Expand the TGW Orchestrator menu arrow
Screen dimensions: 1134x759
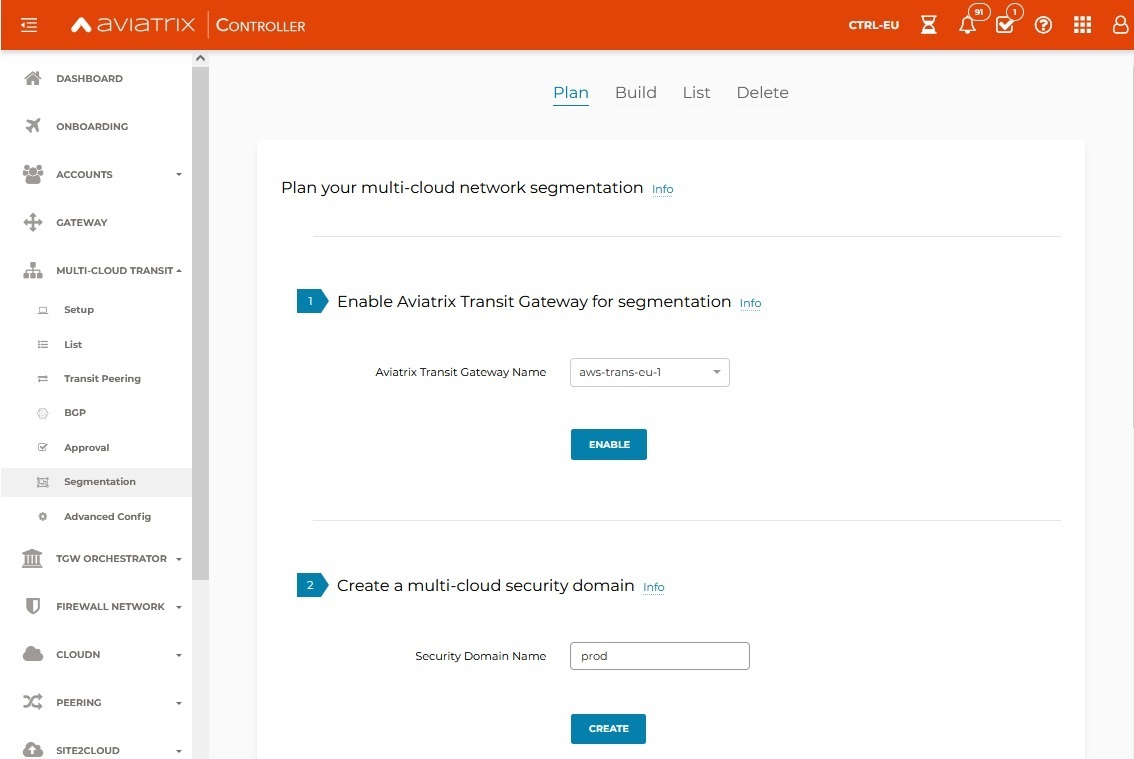pyautogui.click(x=179, y=559)
